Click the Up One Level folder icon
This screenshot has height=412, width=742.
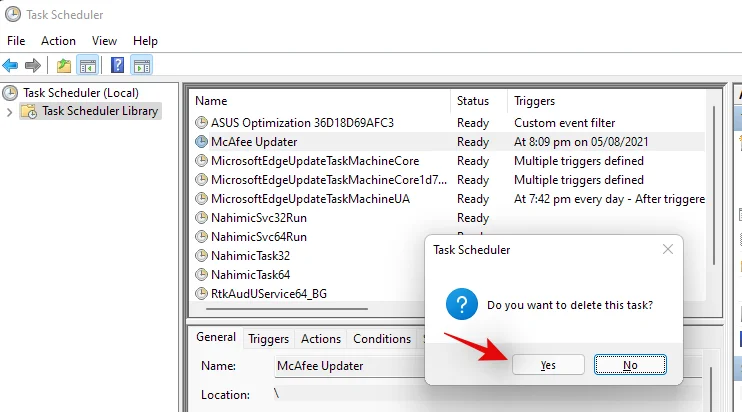[x=63, y=65]
